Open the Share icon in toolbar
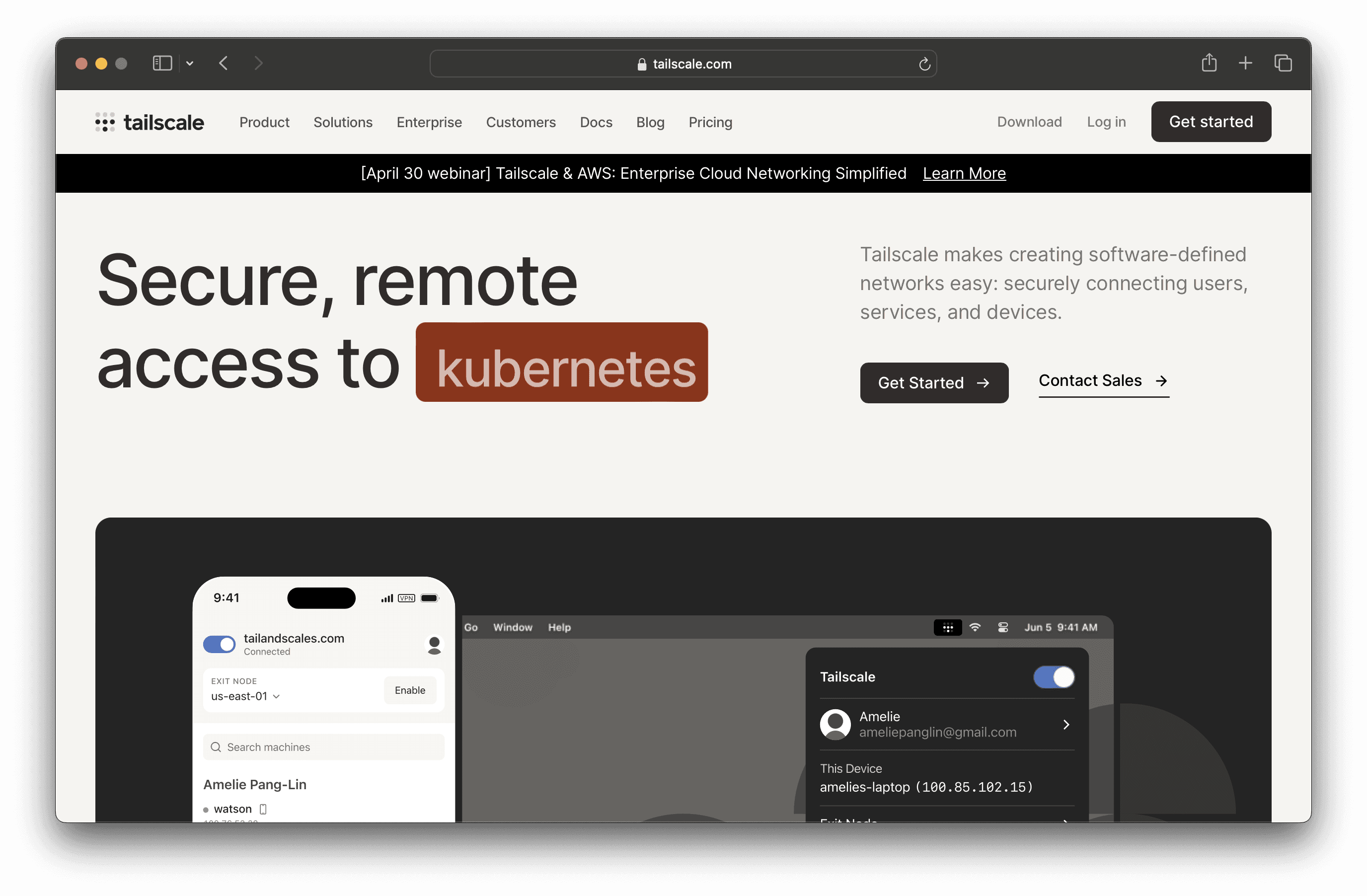 [1209, 63]
